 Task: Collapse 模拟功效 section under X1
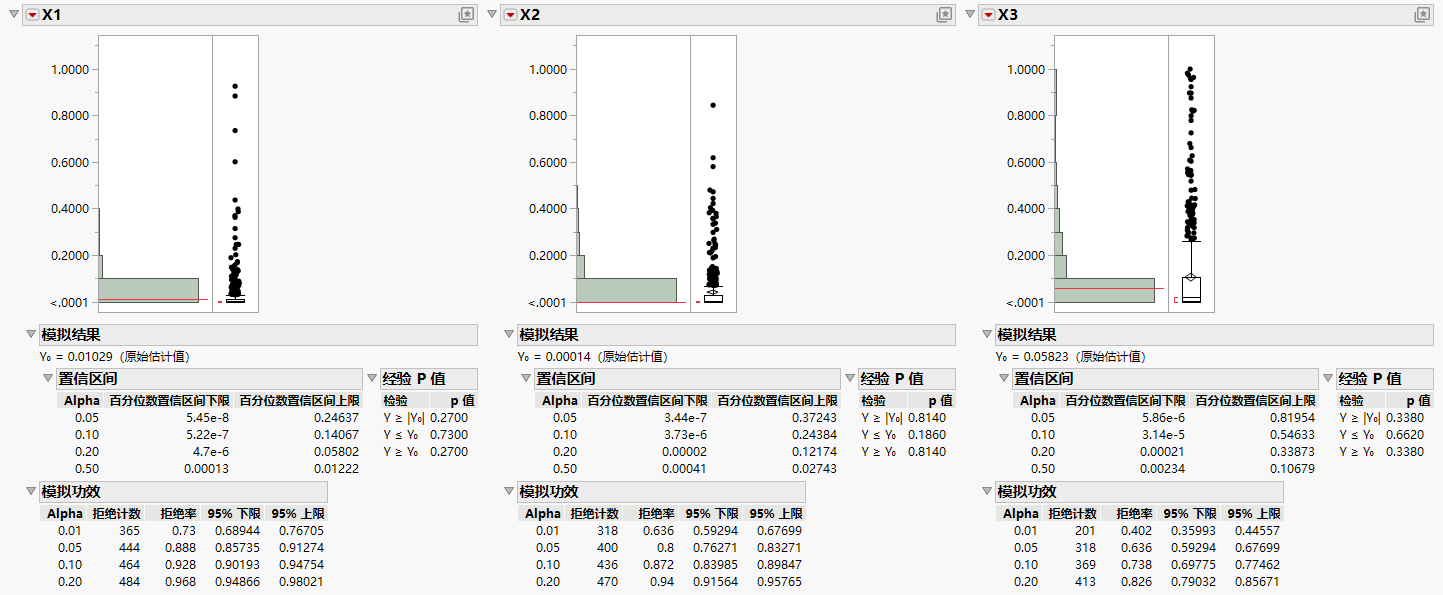(x=32, y=492)
